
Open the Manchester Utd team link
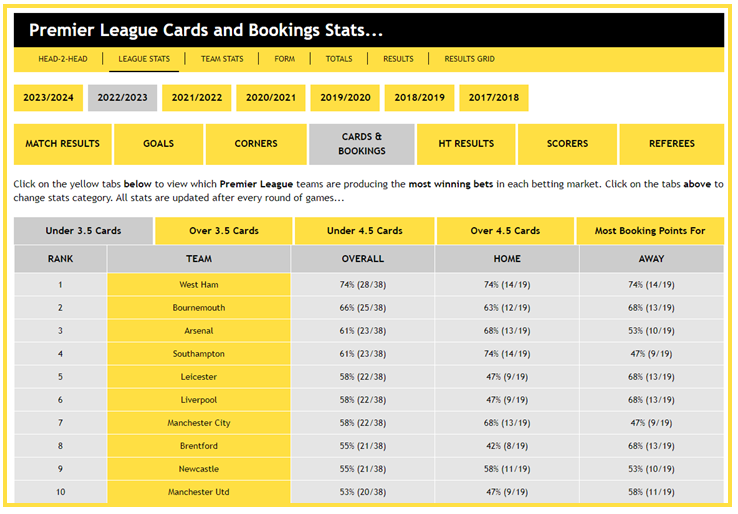199,492
